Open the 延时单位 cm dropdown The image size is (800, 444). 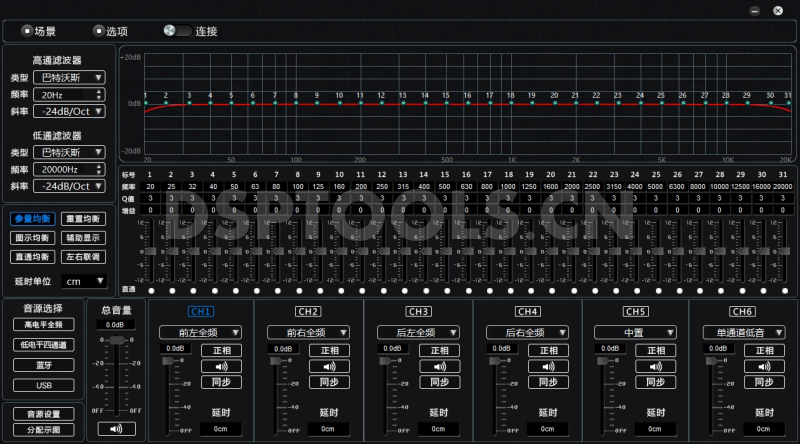pos(84,281)
